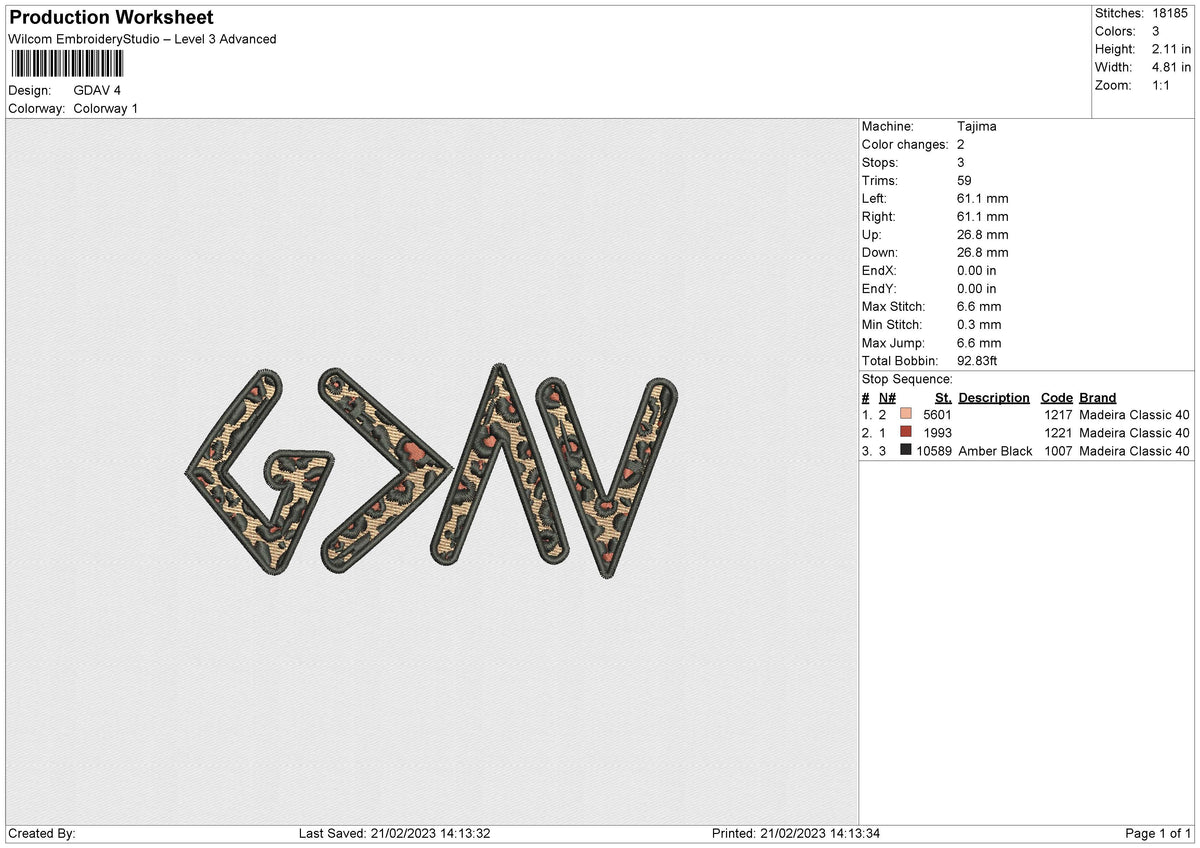Viewport: 1200px width, 848px height.
Task: Select the Colorway 1 label
Action: pyautogui.click(x=105, y=108)
